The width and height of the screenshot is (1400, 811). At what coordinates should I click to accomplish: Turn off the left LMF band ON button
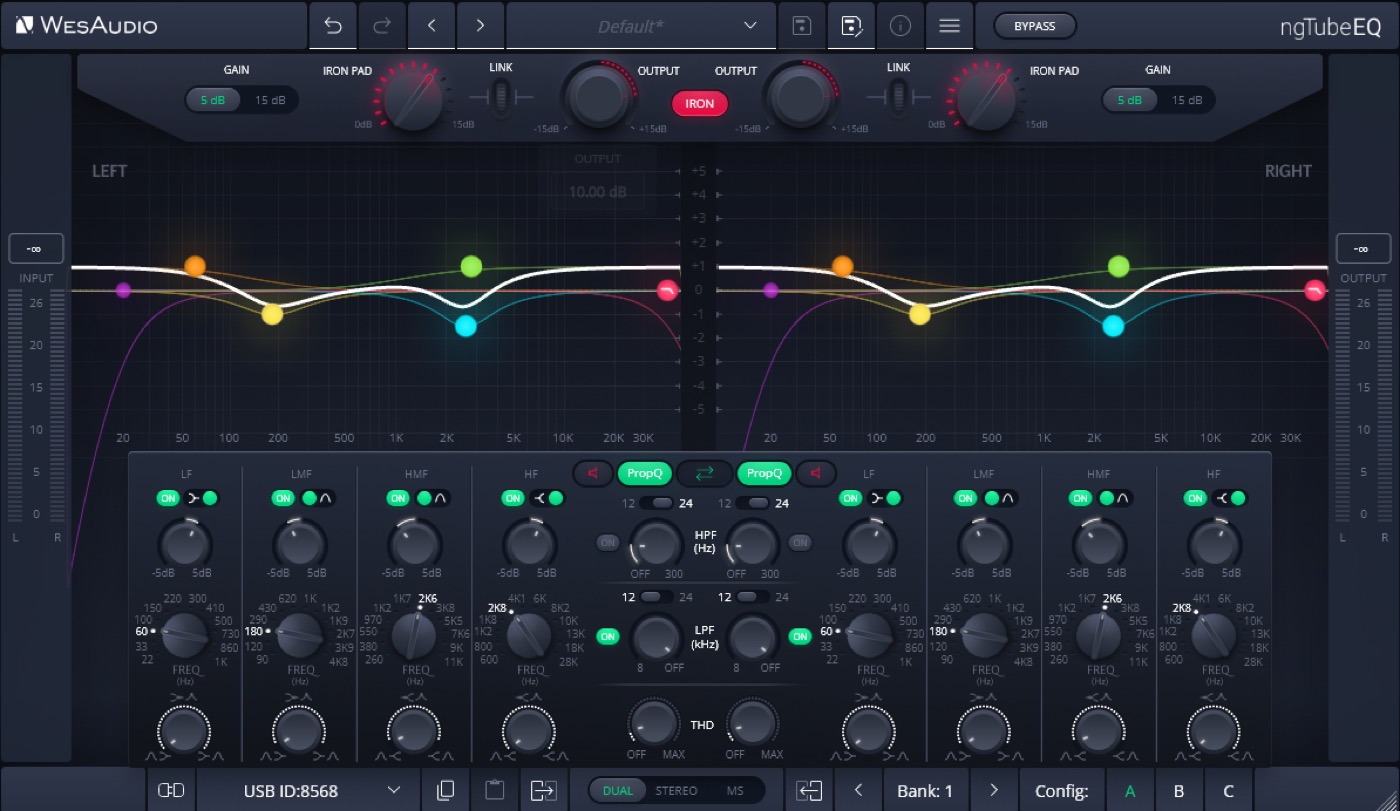(284, 498)
